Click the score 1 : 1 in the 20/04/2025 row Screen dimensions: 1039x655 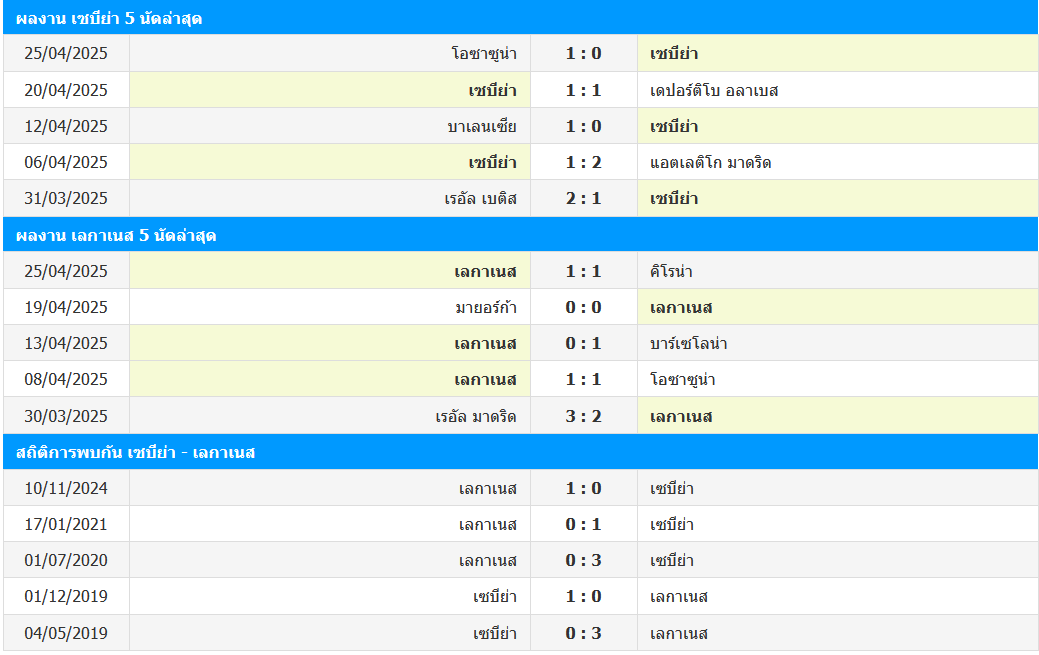[x=584, y=90]
